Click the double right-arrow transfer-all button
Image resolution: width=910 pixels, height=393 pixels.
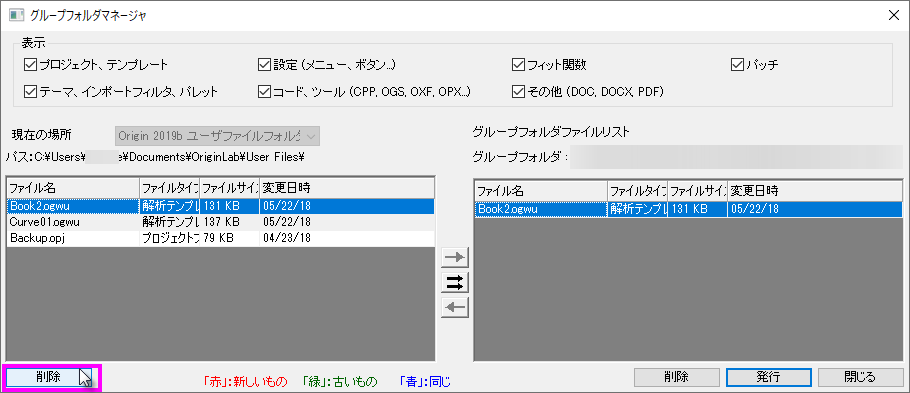[x=454, y=282]
